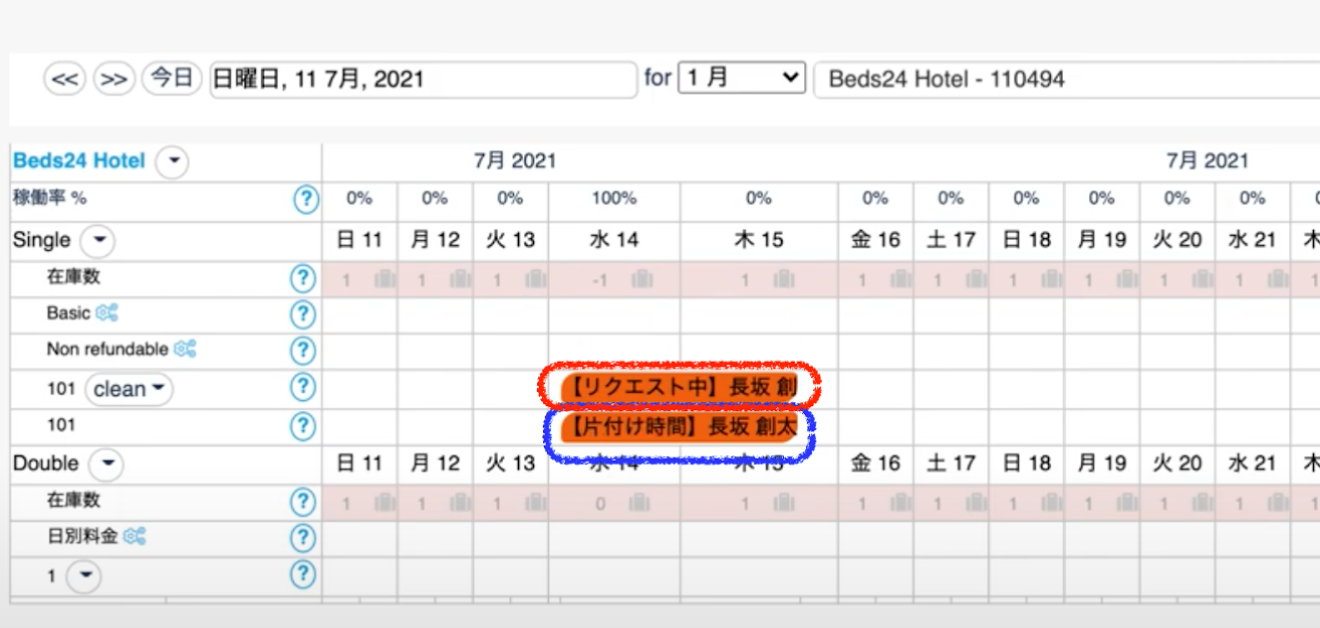Open the 1 月 period selector

click(741, 78)
